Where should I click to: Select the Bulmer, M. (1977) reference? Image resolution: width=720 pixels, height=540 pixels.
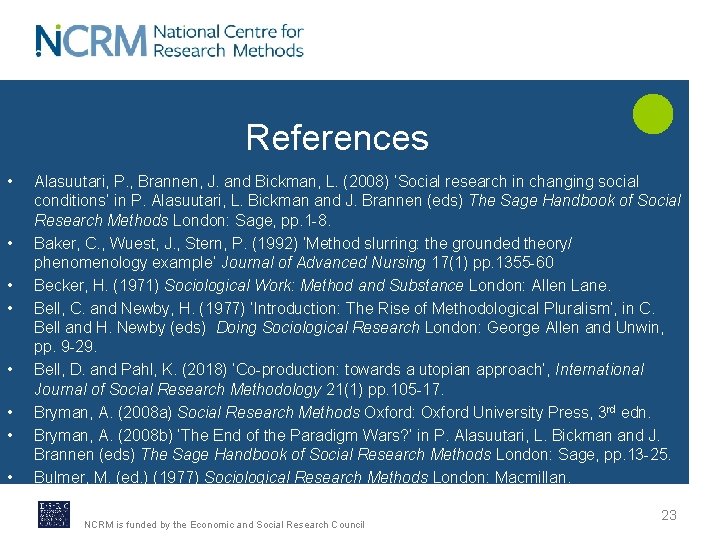pos(302,477)
